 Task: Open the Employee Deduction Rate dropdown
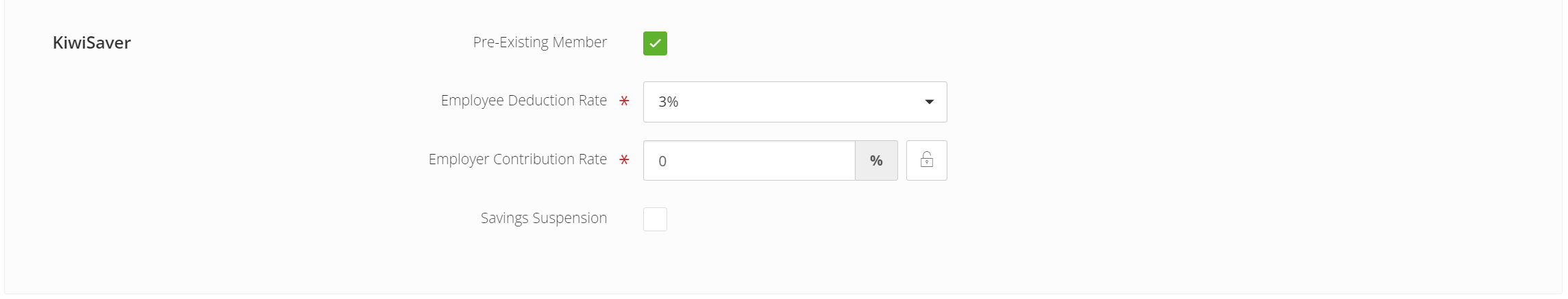tap(795, 102)
